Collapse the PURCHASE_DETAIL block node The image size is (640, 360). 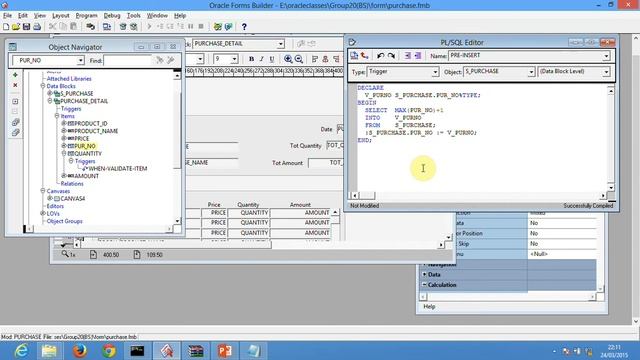click(50, 101)
